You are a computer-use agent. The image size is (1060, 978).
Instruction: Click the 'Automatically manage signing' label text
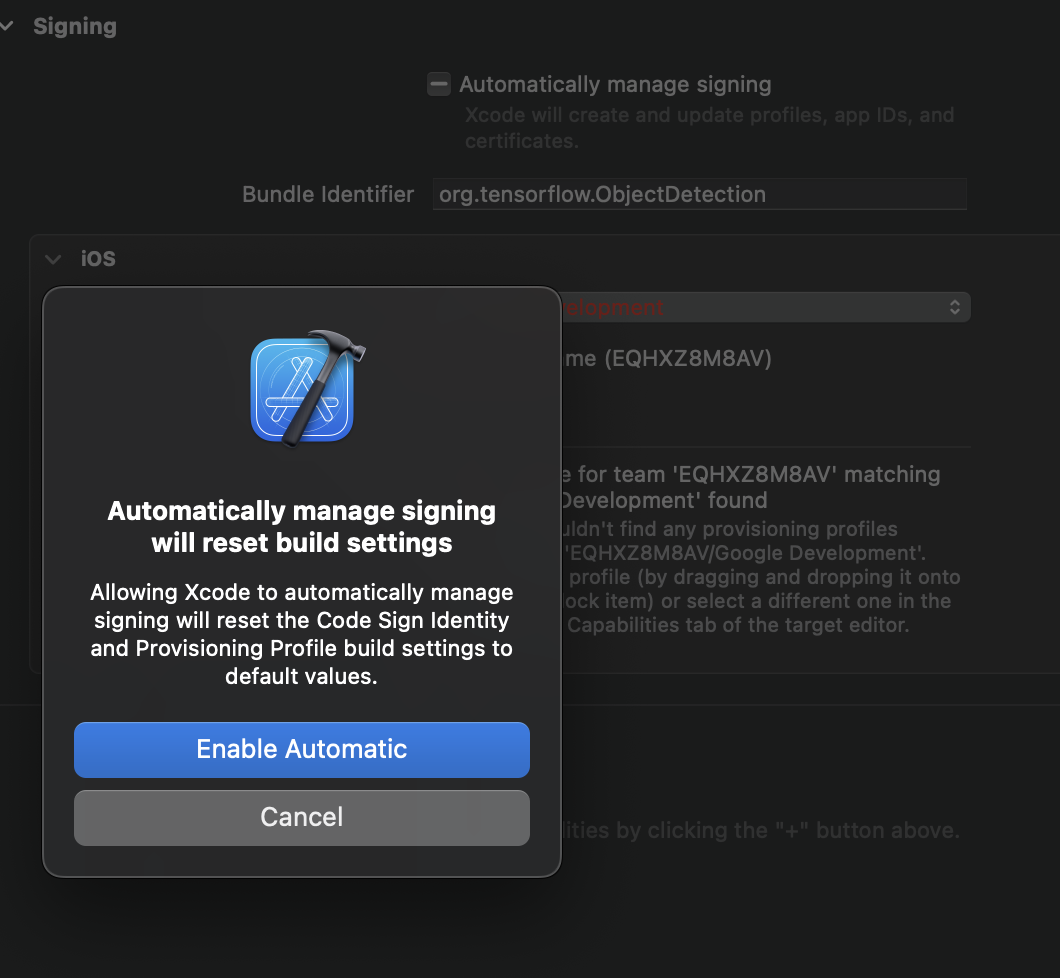click(x=615, y=84)
